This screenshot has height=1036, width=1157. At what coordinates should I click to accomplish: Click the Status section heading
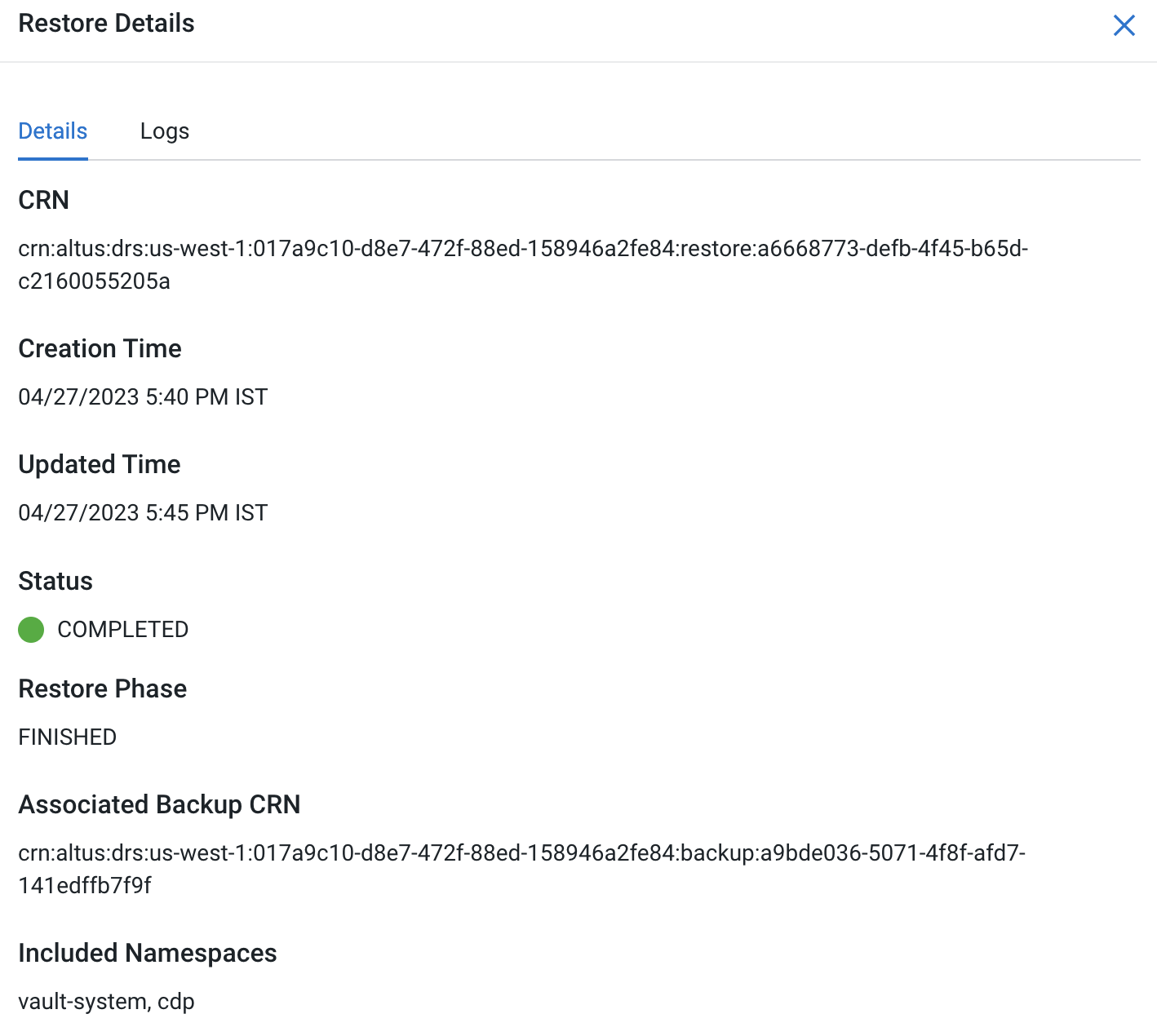click(55, 581)
